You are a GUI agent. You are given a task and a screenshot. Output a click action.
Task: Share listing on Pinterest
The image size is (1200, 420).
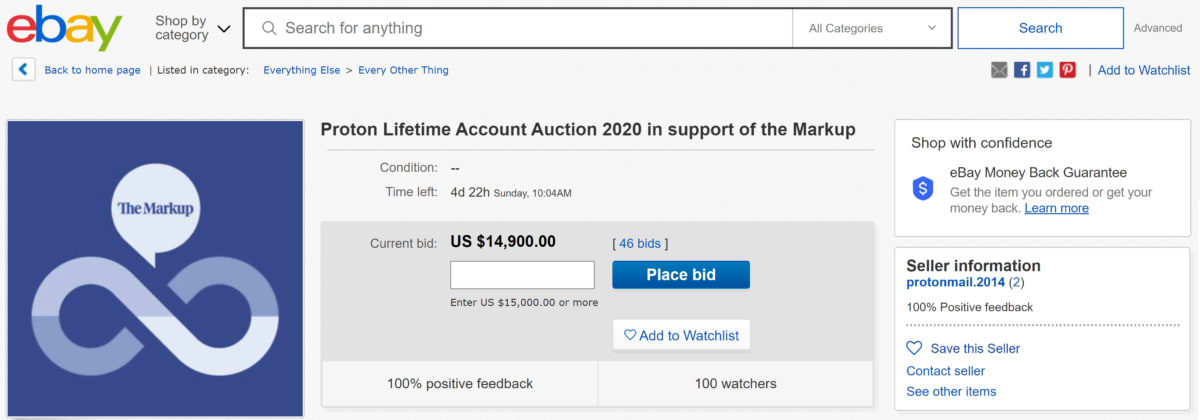1068,70
